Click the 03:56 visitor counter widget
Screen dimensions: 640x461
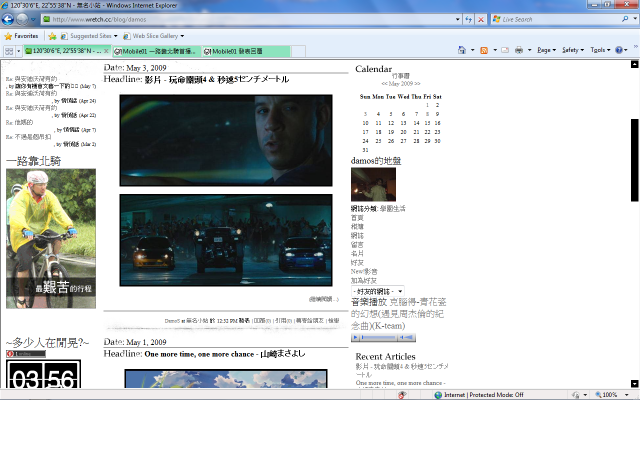[x=43, y=374]
